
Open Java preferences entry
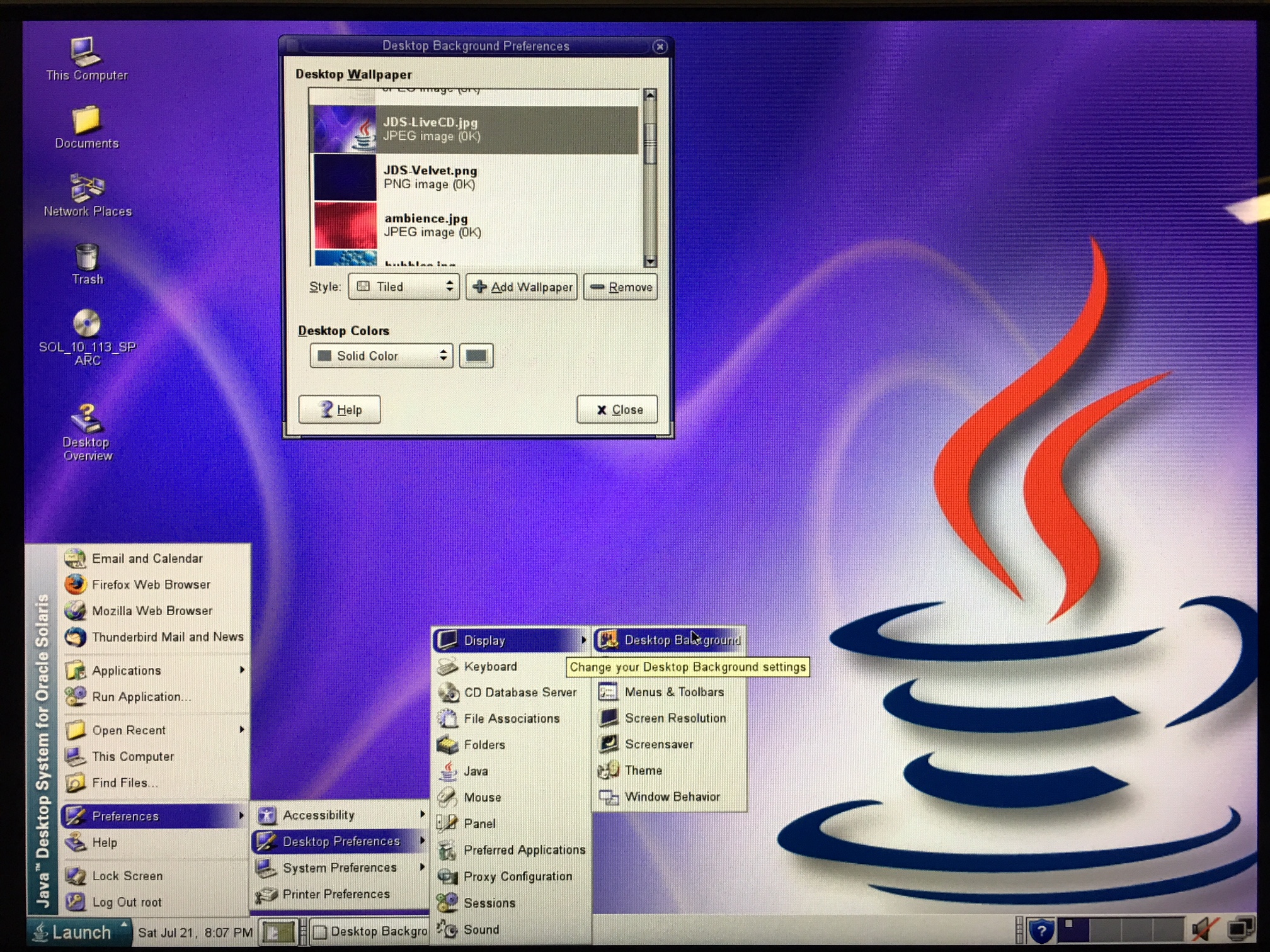511,771
